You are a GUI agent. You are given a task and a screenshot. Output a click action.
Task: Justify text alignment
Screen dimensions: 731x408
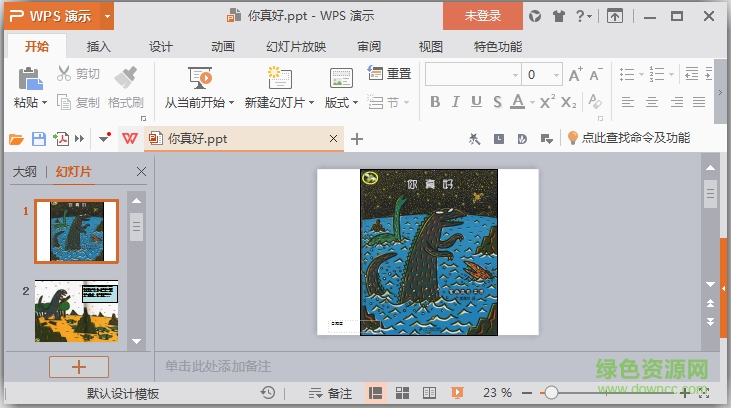coord(699,102)
